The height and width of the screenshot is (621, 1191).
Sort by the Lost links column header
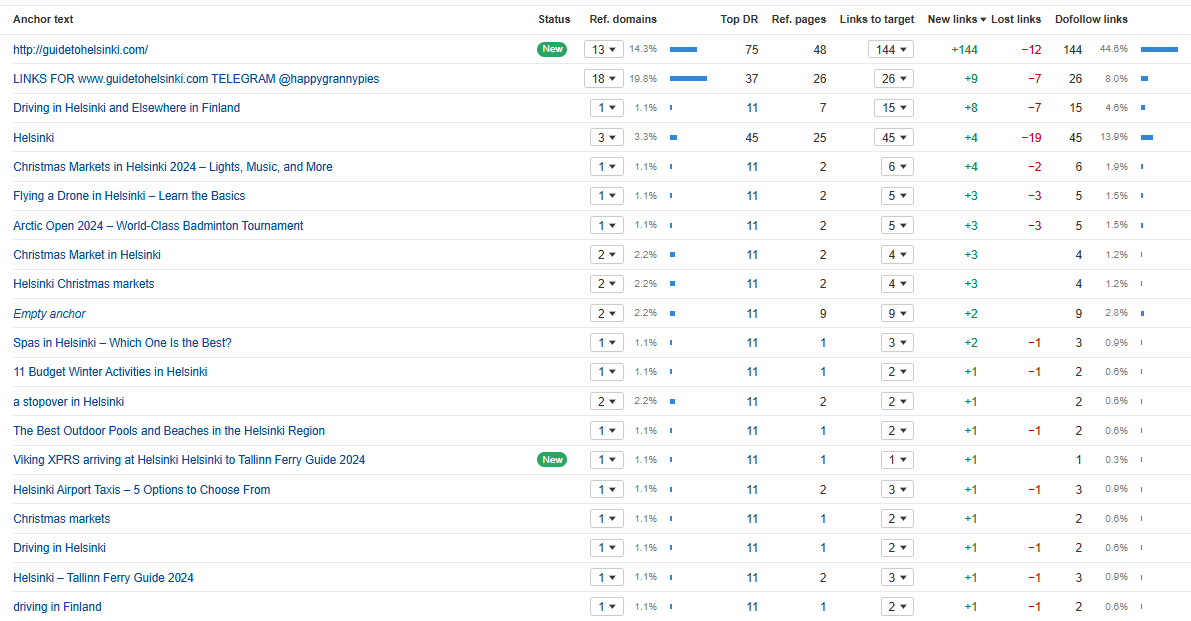(x=1016, y=19)
